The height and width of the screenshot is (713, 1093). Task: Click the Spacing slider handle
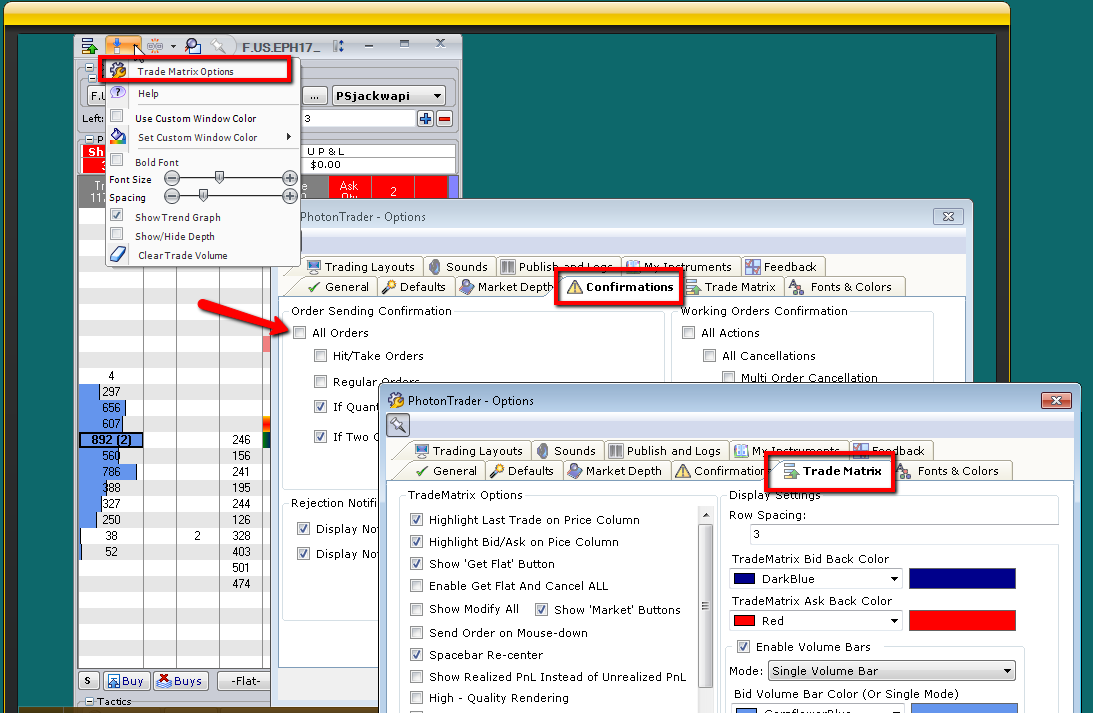(x=203, y=196)
